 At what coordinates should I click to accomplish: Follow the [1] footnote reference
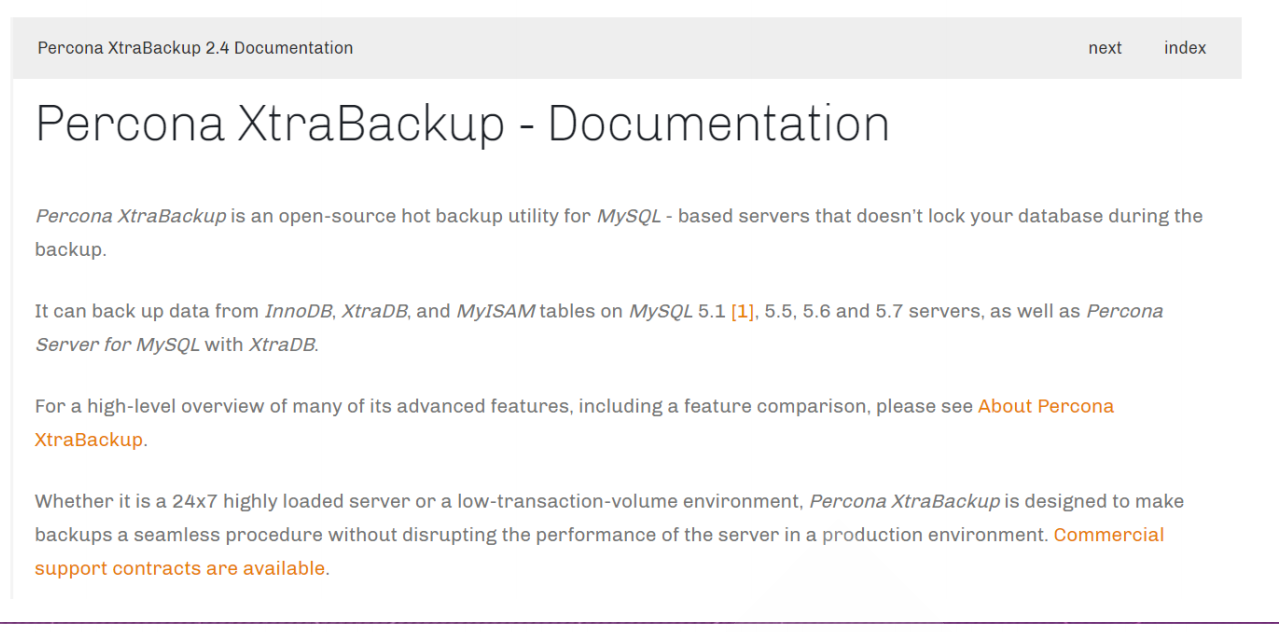(742, 311)
